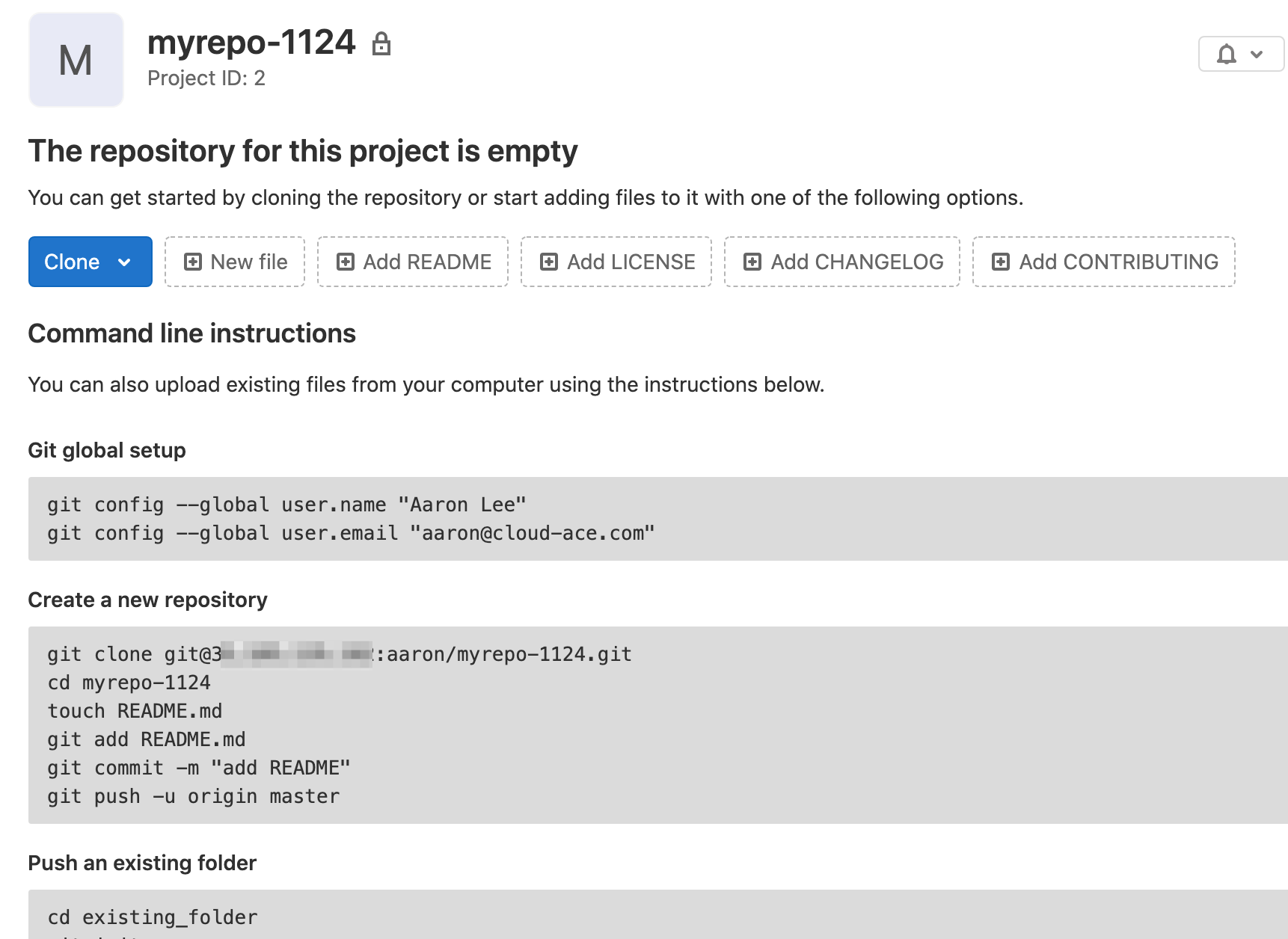The height and width of the screenshot is (939, 1288).
Task: Tap the plus icon on Add CONTRIBUTING
Action: click(x=1001, y=262)
